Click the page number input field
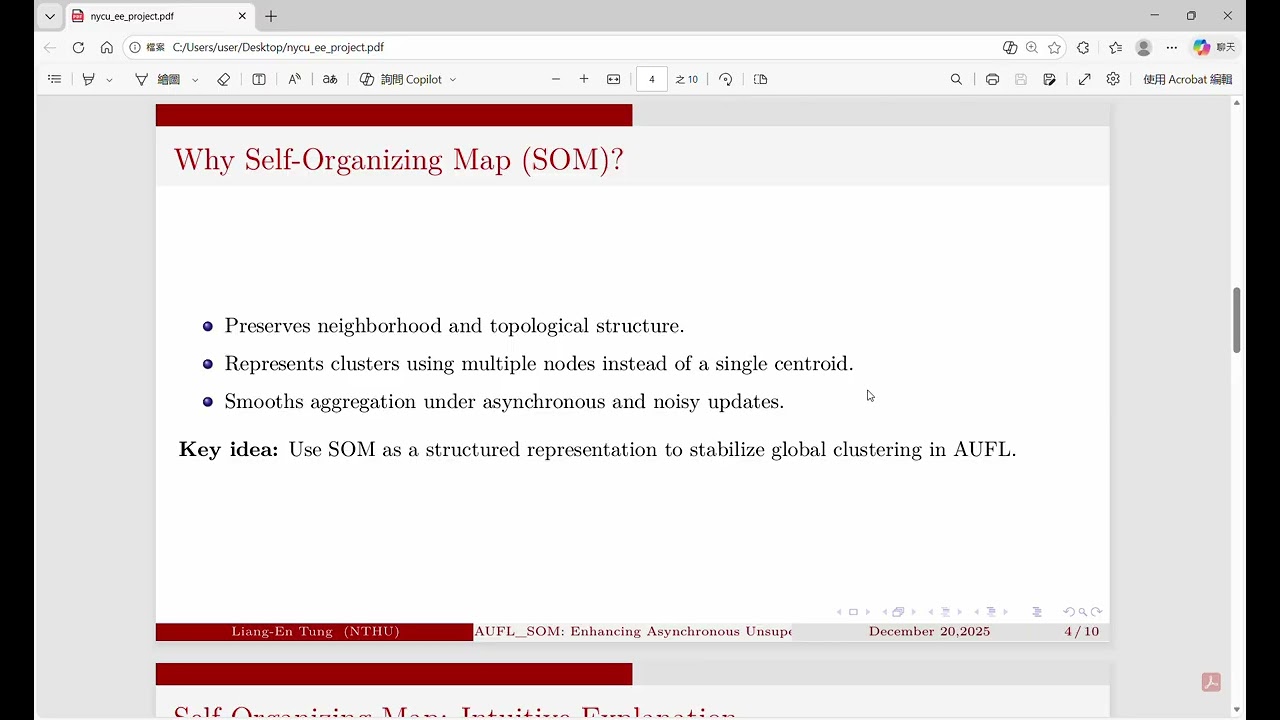1280x720 pixels. [651, 79]
